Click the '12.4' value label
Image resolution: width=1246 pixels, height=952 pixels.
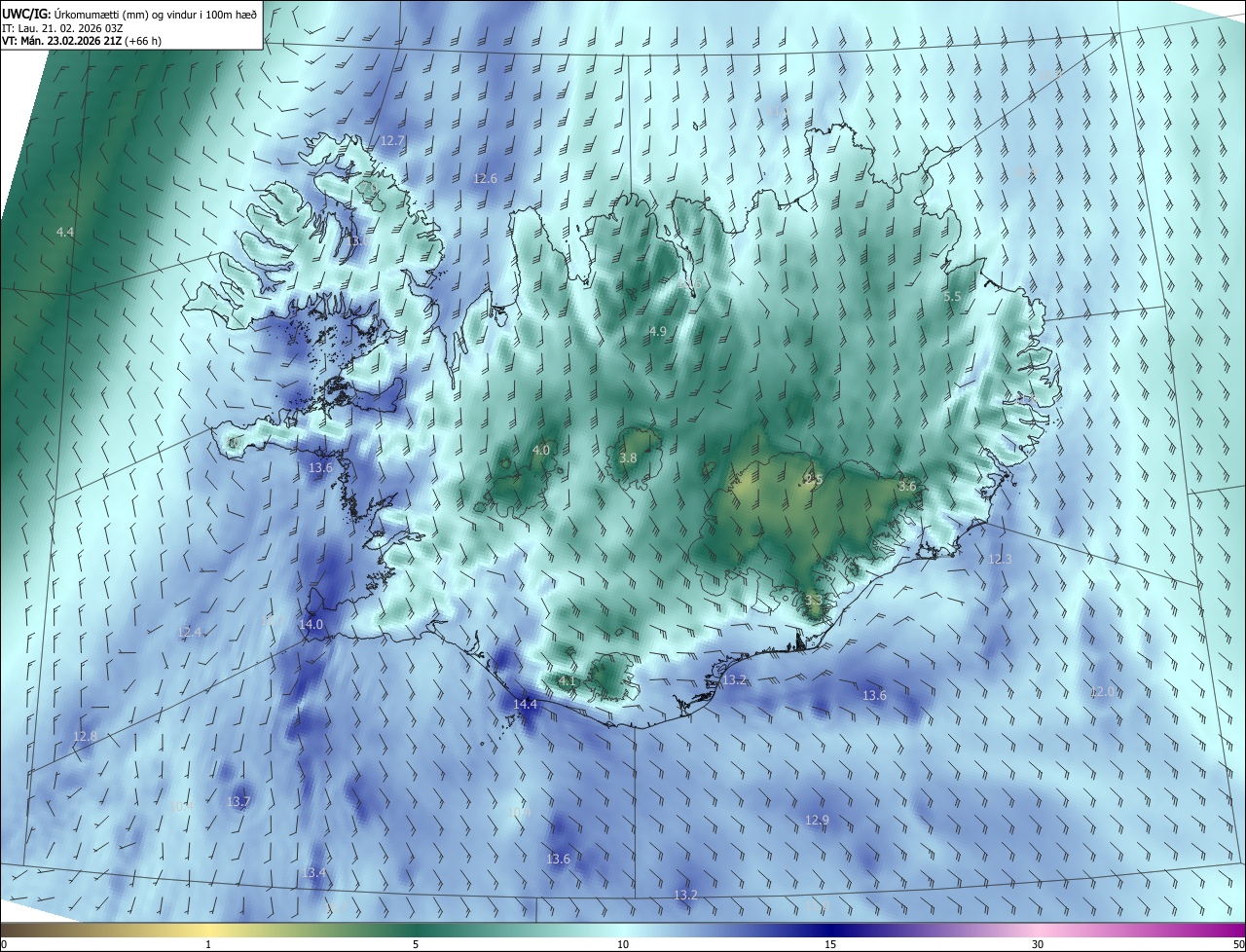[x=190, y=632]
